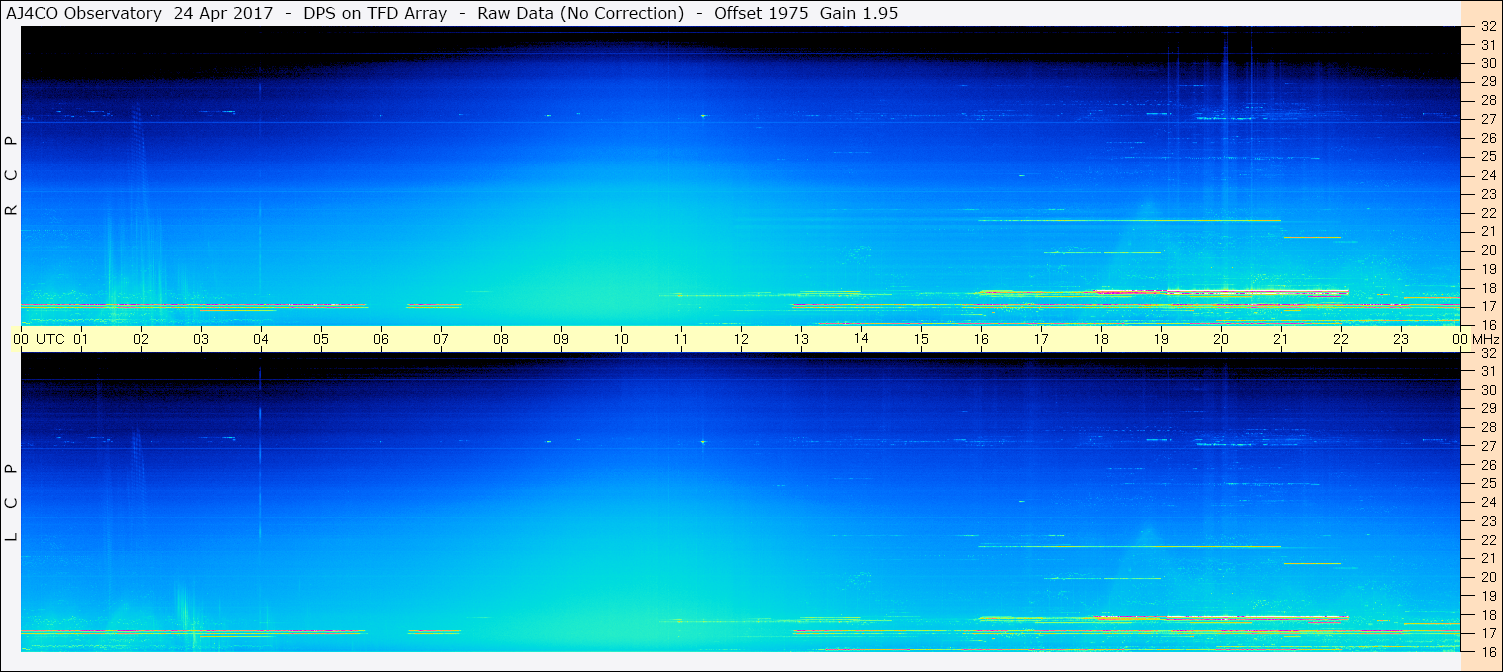
Task: Select hour 11 on the UTC time axis
Action: point(681,339)
